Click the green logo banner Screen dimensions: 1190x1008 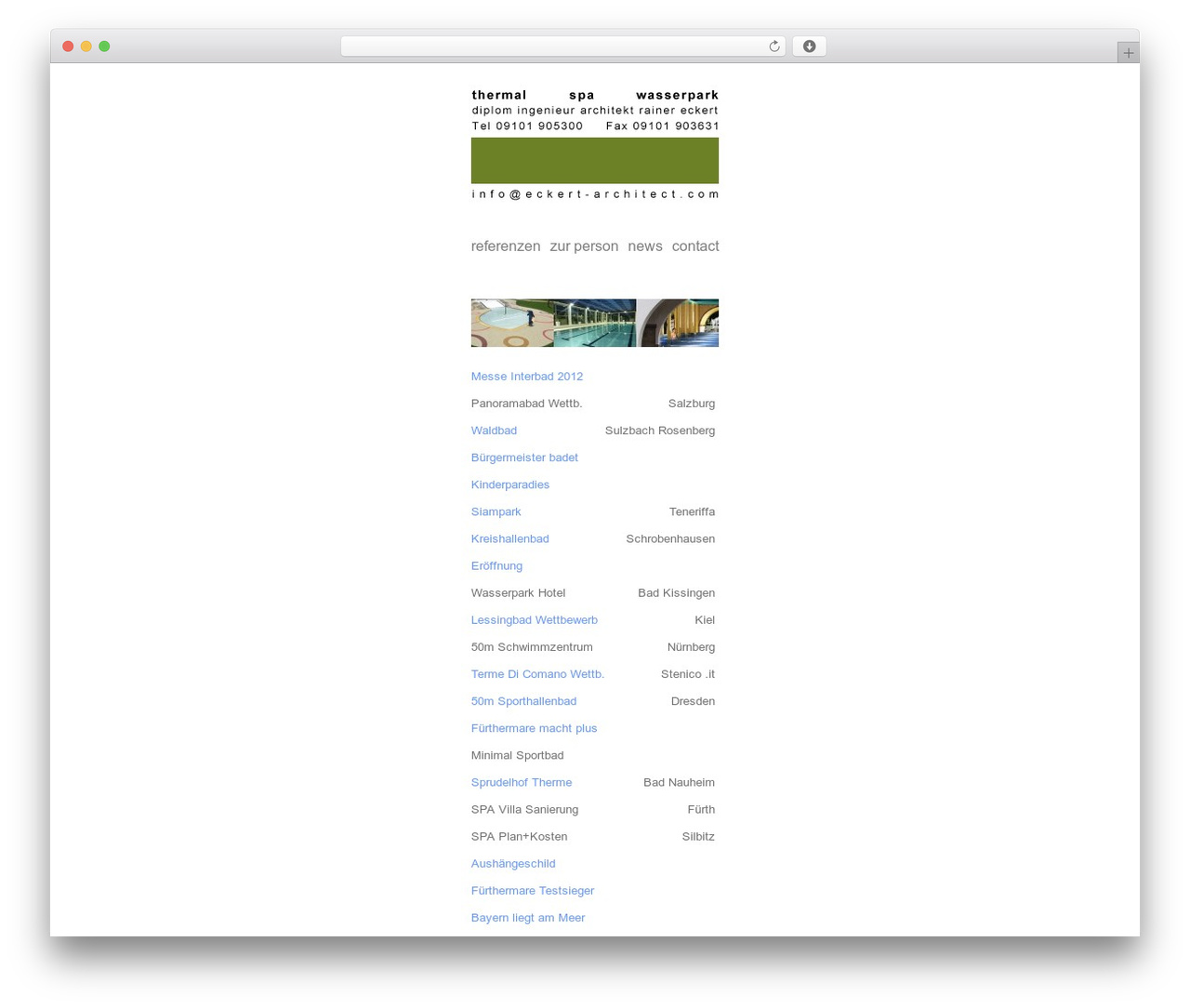pyautogui.click(x=595, y=161)
